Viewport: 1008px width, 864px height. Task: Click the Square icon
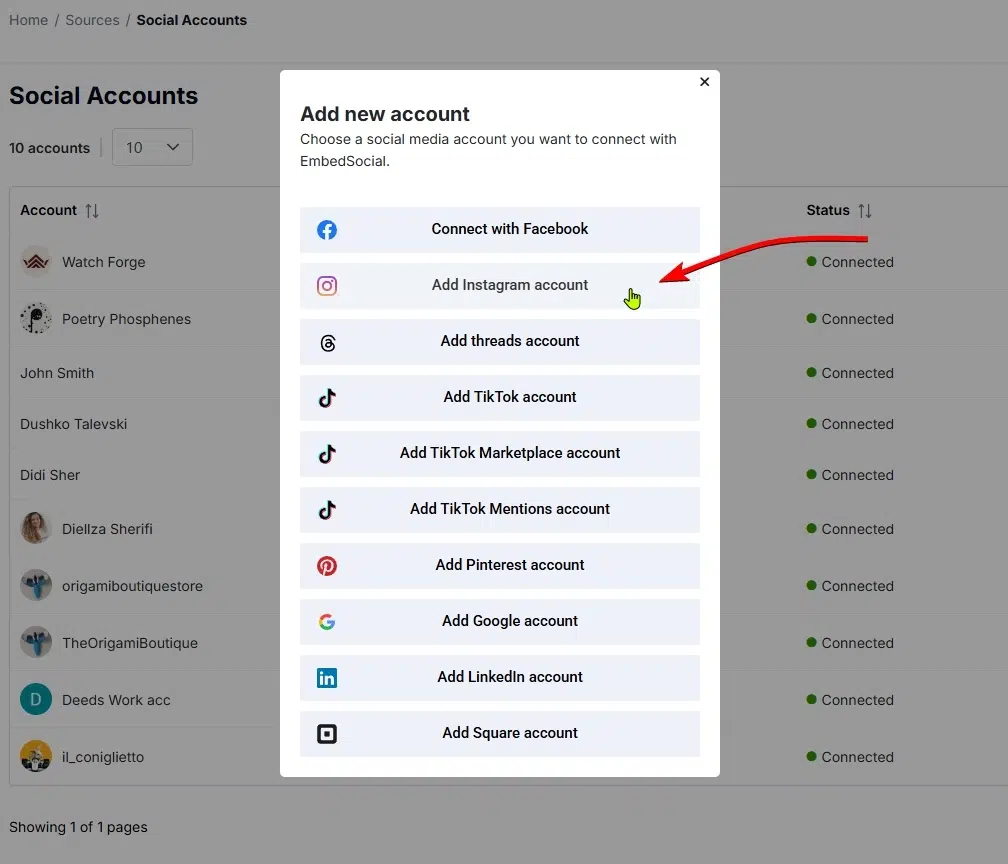327,734
